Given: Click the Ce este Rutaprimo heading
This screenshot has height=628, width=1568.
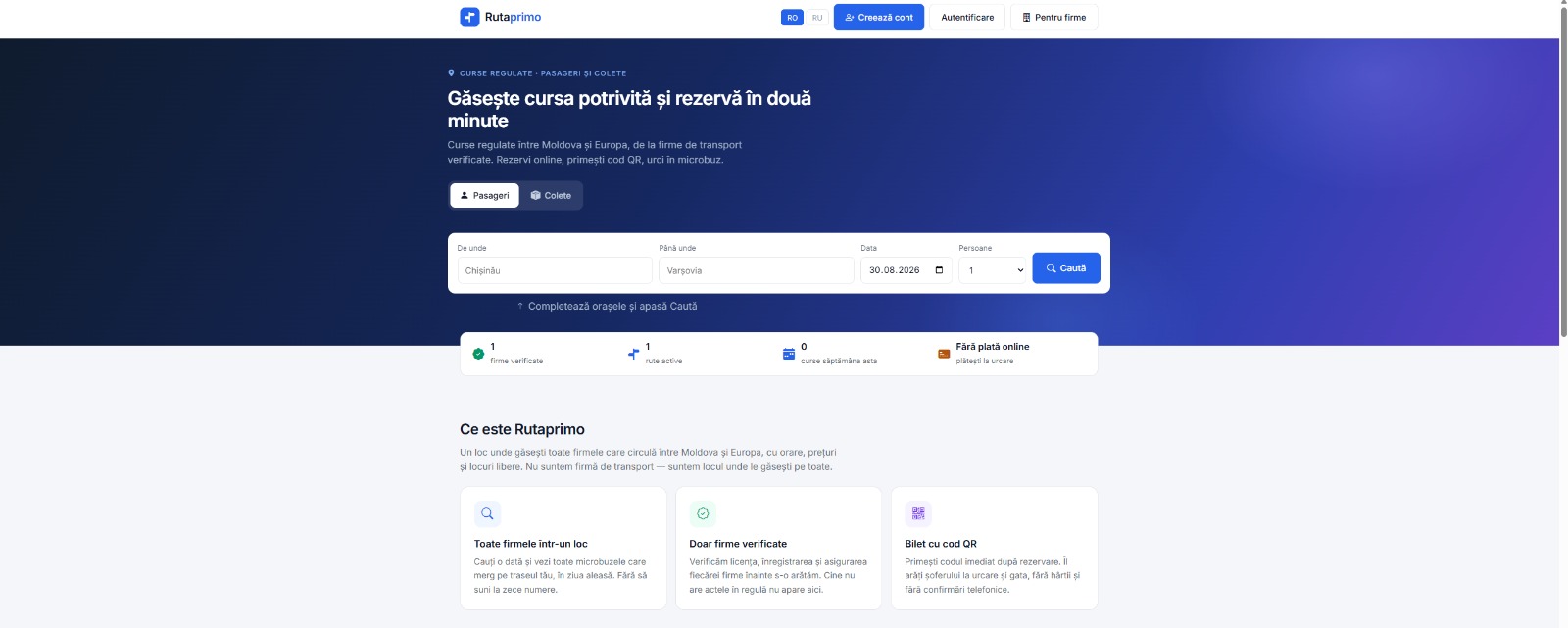Looking at the screenshot, I should point(522,429).
